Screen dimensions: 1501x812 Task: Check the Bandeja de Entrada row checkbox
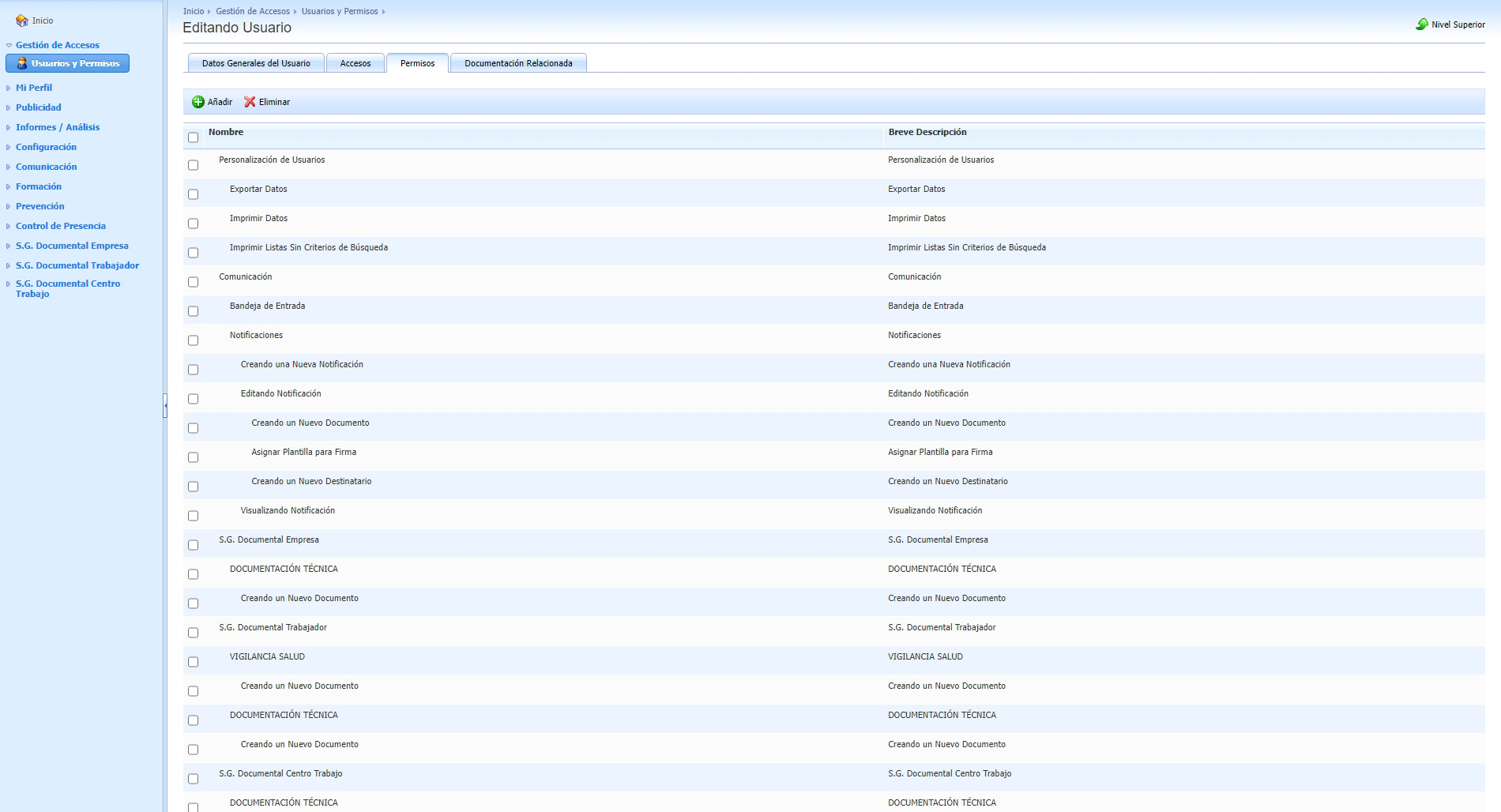click(x=193, y=311)
